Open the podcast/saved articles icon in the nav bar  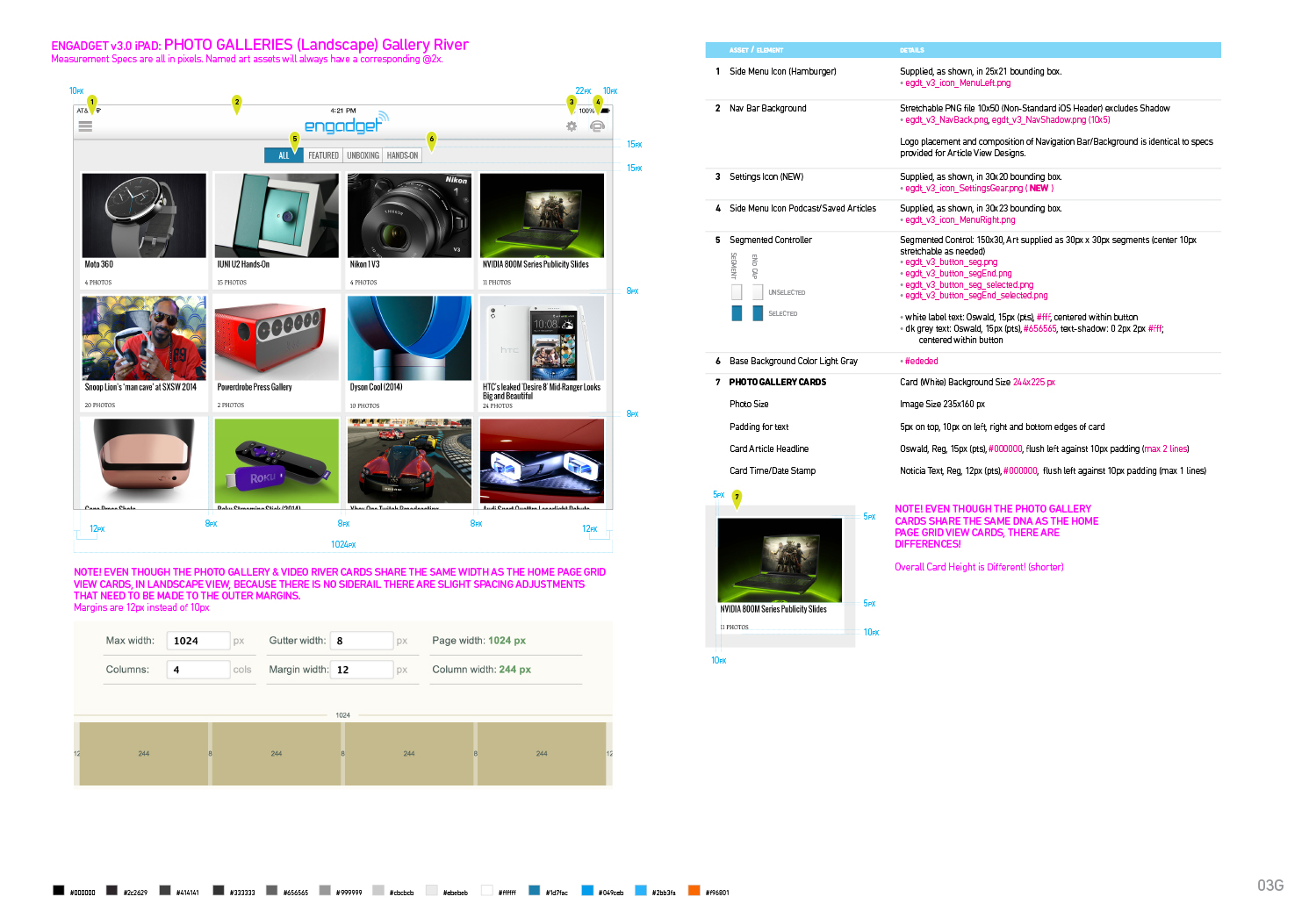click(598, 126)
